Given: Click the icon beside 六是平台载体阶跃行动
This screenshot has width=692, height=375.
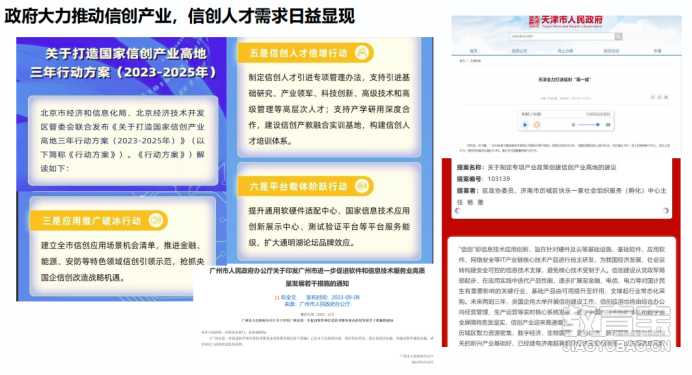Looking at the screenshot, I should (362, 186).
